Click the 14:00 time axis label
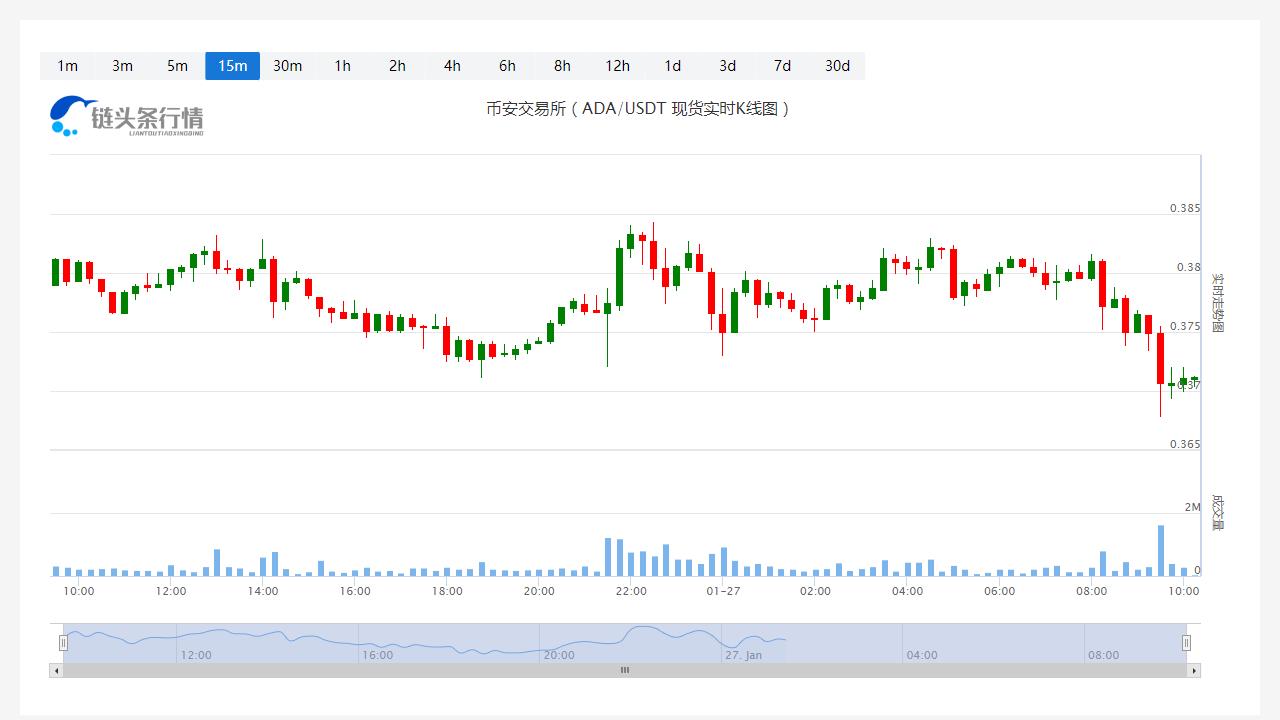 click(263, 591)
